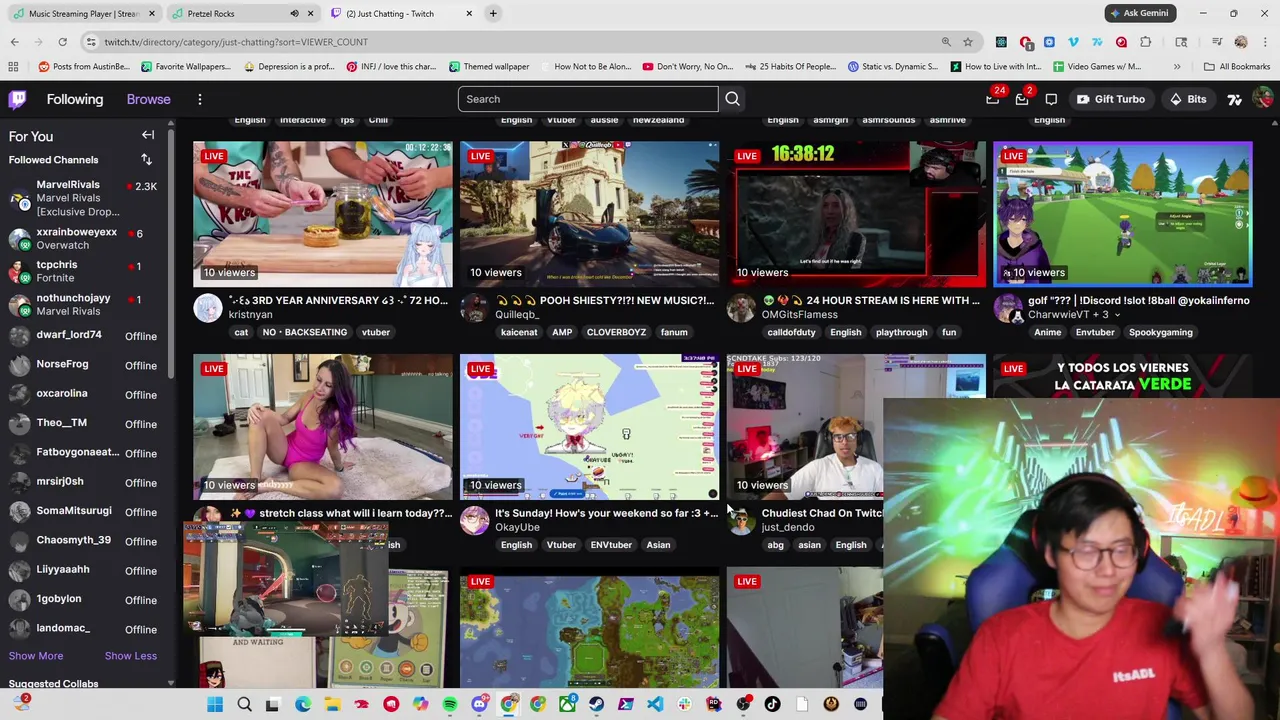Click the browser address bar URL
The image size is (1280, 720).
[236, 42]
